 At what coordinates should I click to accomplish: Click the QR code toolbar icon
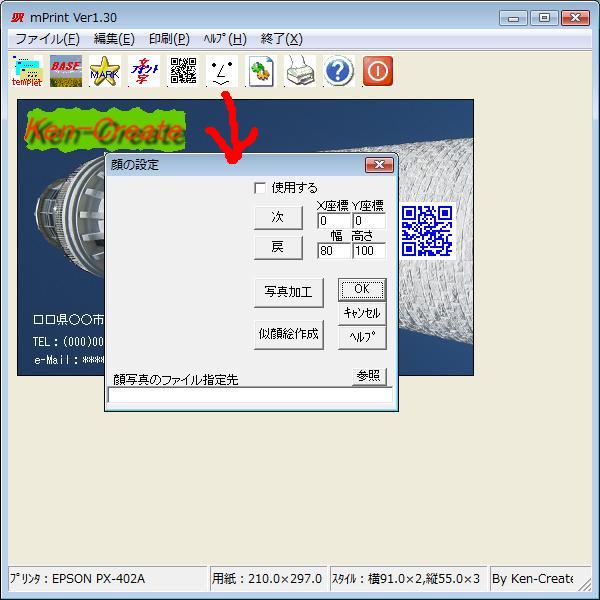pyautogui.click(x=183, y=71)
